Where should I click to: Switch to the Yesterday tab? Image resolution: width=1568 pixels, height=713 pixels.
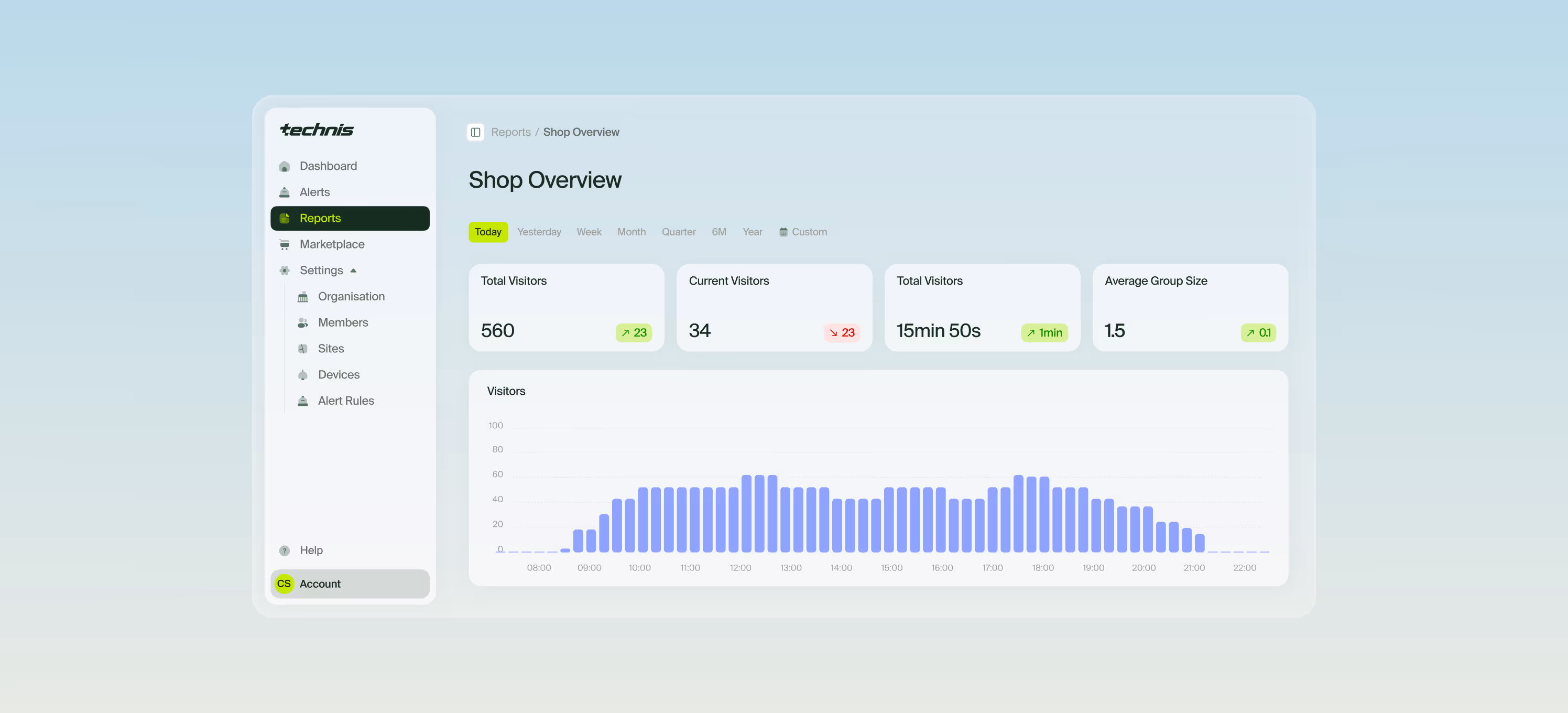click(539, 232)
